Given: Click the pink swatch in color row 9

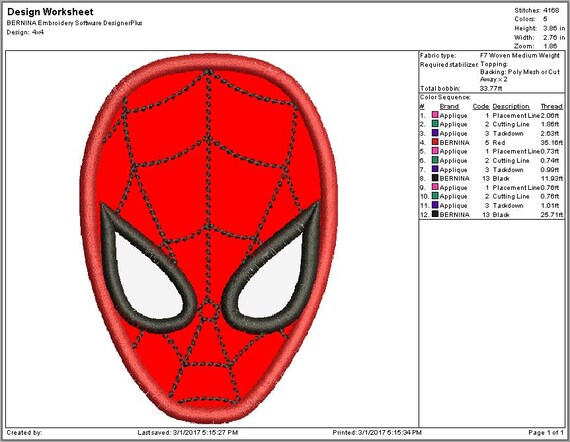Looking at the screenshot, I should pos(435,187).
